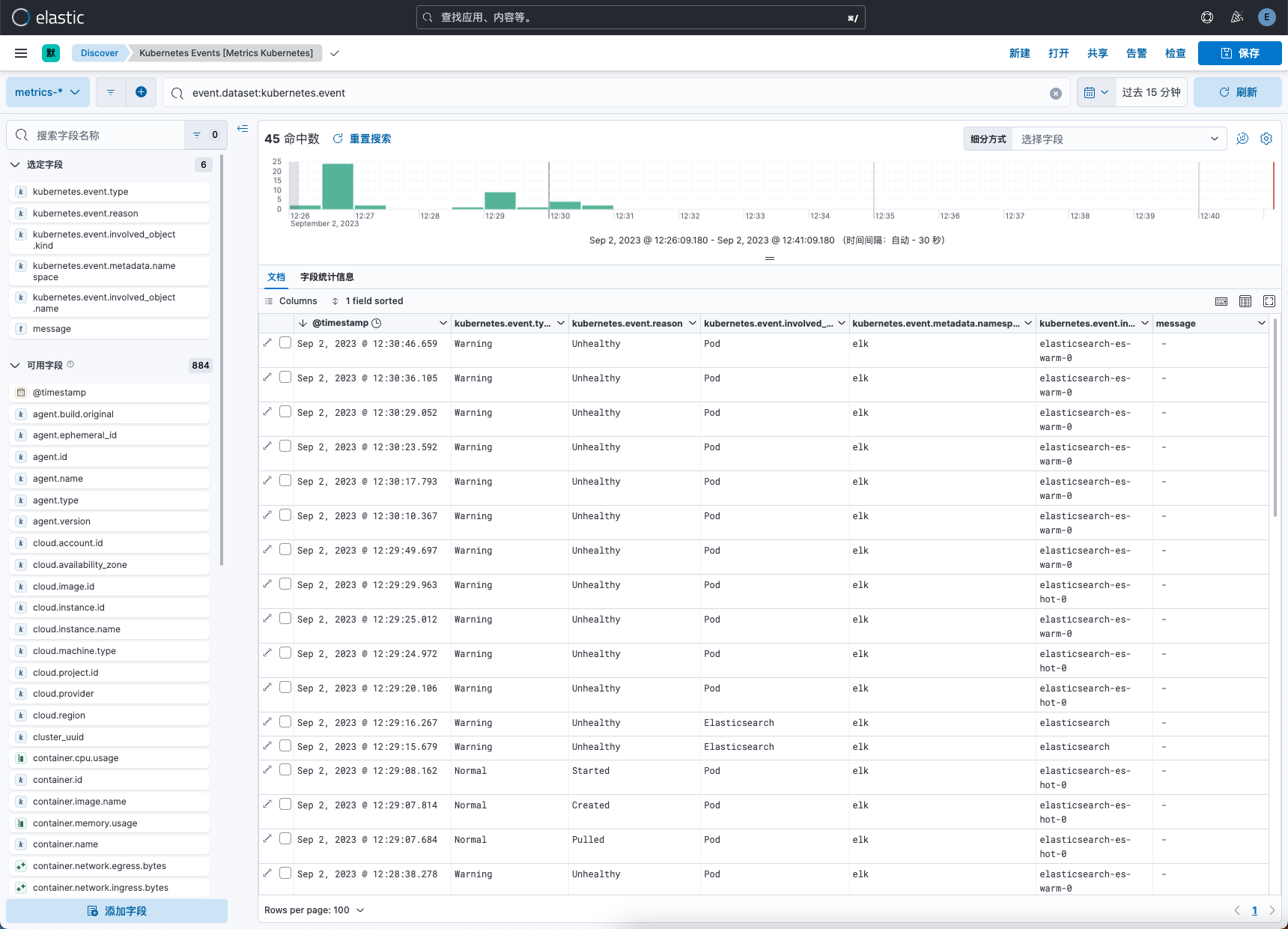Screen dimensions: 1288x929
Task: Expand the 12:30:46.659 document row
Action: pos(267,342)
